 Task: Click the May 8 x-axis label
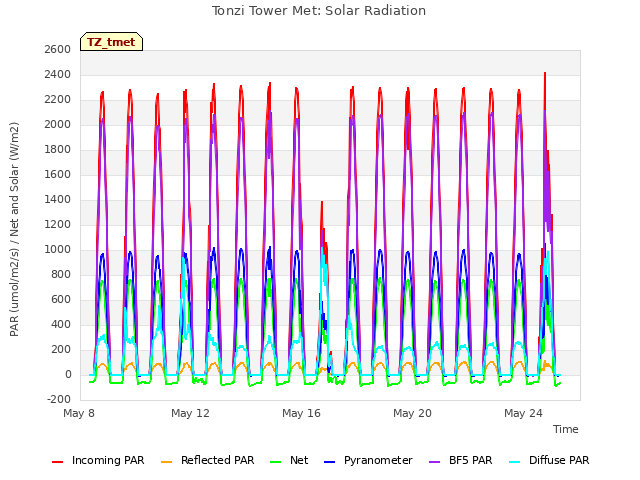(x=79, y=413)
